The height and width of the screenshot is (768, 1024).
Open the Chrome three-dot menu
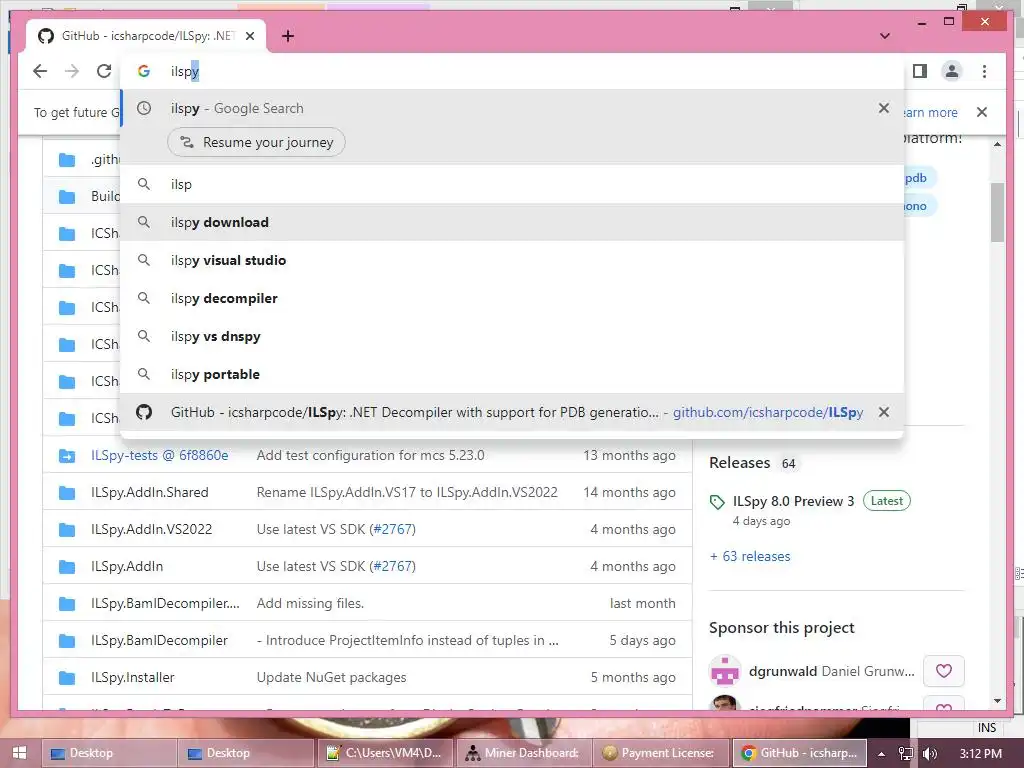pyautogui.click(x=984, y=71)
